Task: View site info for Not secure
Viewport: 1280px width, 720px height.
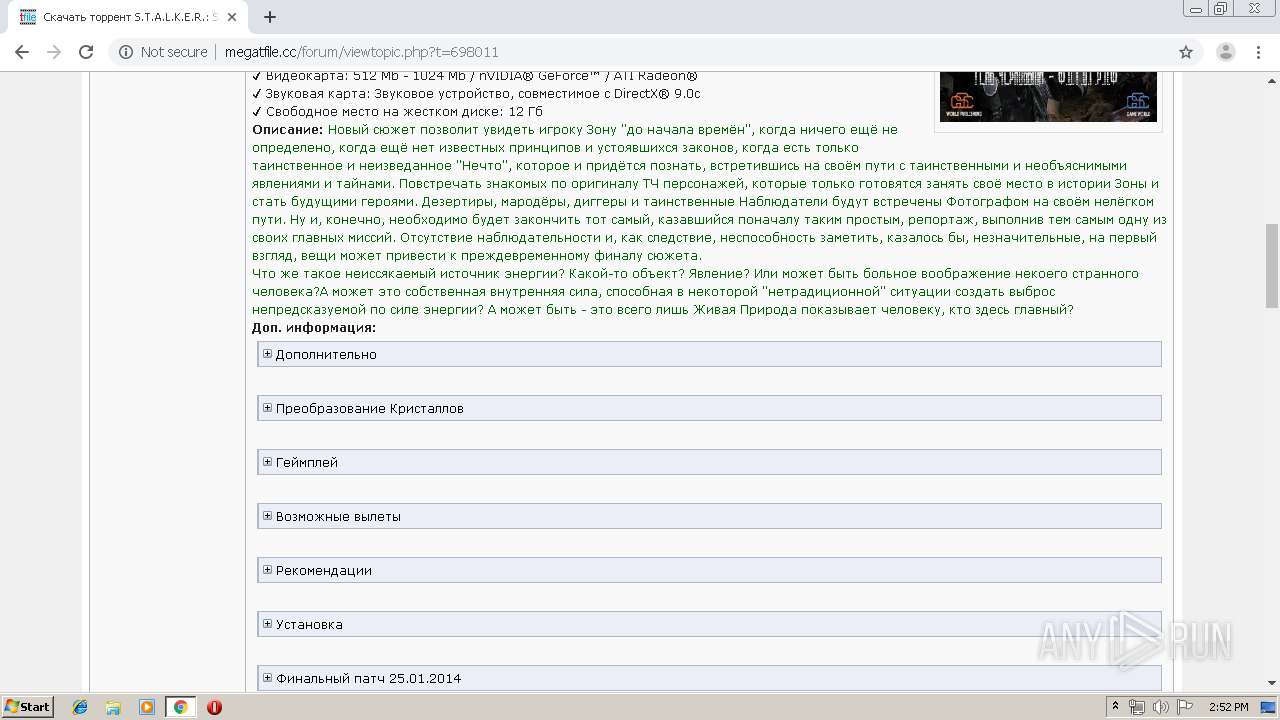Action: (163, 52)
